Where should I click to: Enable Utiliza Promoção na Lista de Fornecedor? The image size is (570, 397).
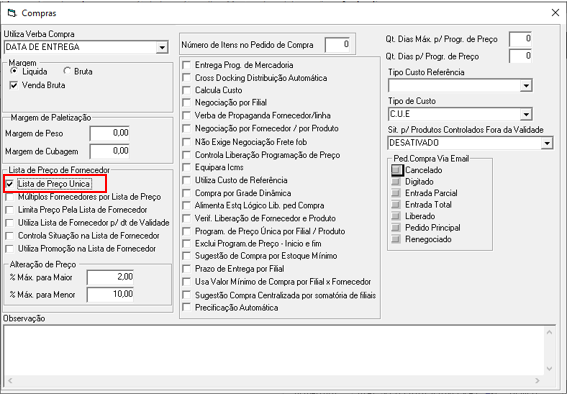pos(10,249)
